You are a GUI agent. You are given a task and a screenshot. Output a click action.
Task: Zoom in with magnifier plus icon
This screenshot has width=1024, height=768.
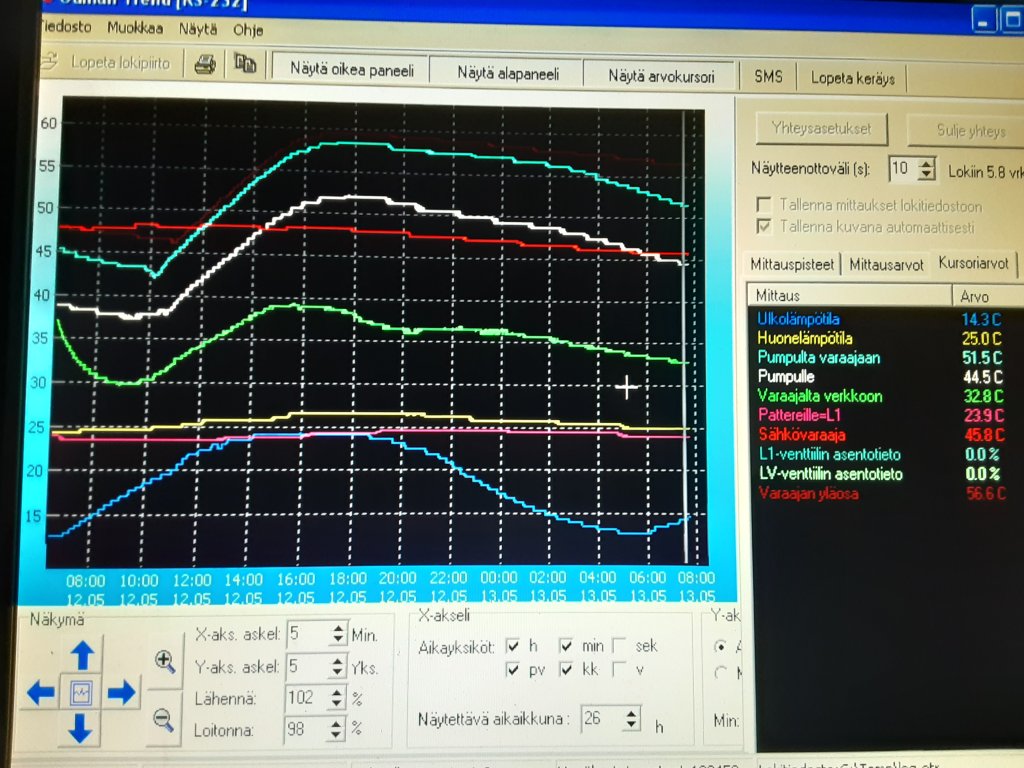pos(165,662)
